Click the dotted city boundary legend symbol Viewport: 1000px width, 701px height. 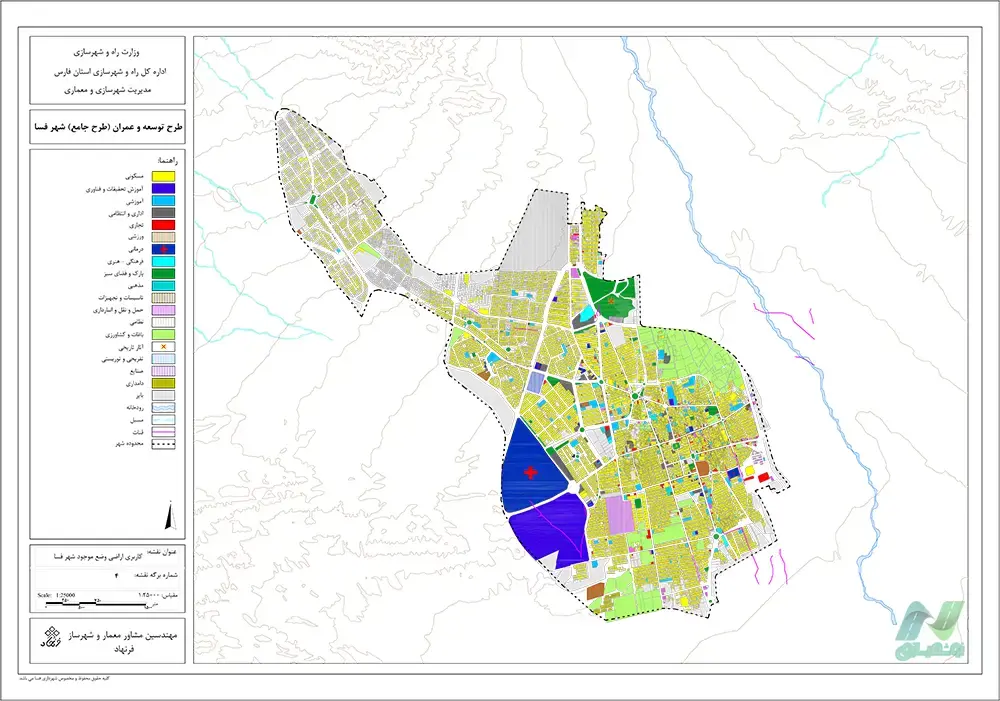click(x=164, y=443)
